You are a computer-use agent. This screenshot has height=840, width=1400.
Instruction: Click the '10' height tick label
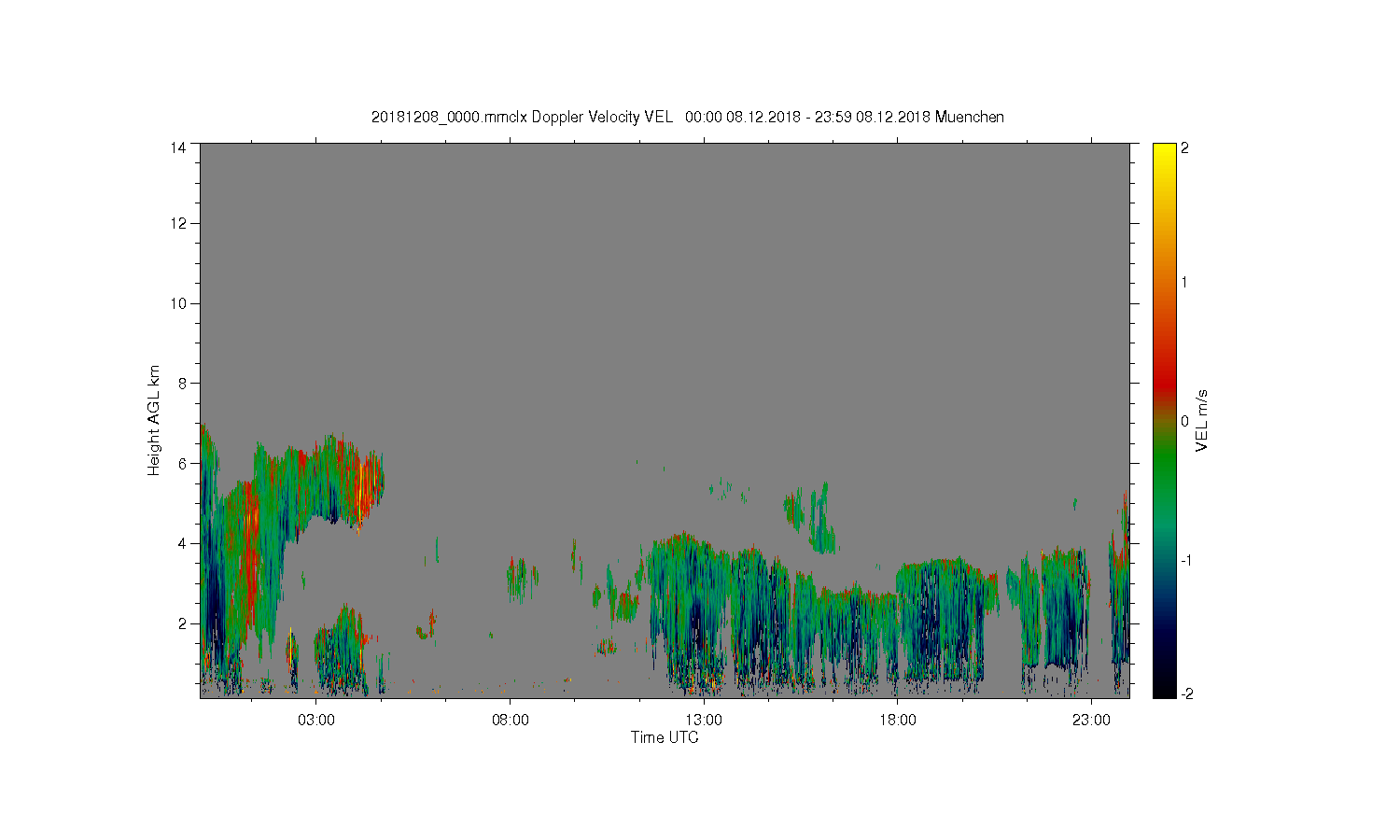pyautogui.click(x=177, y=303)
